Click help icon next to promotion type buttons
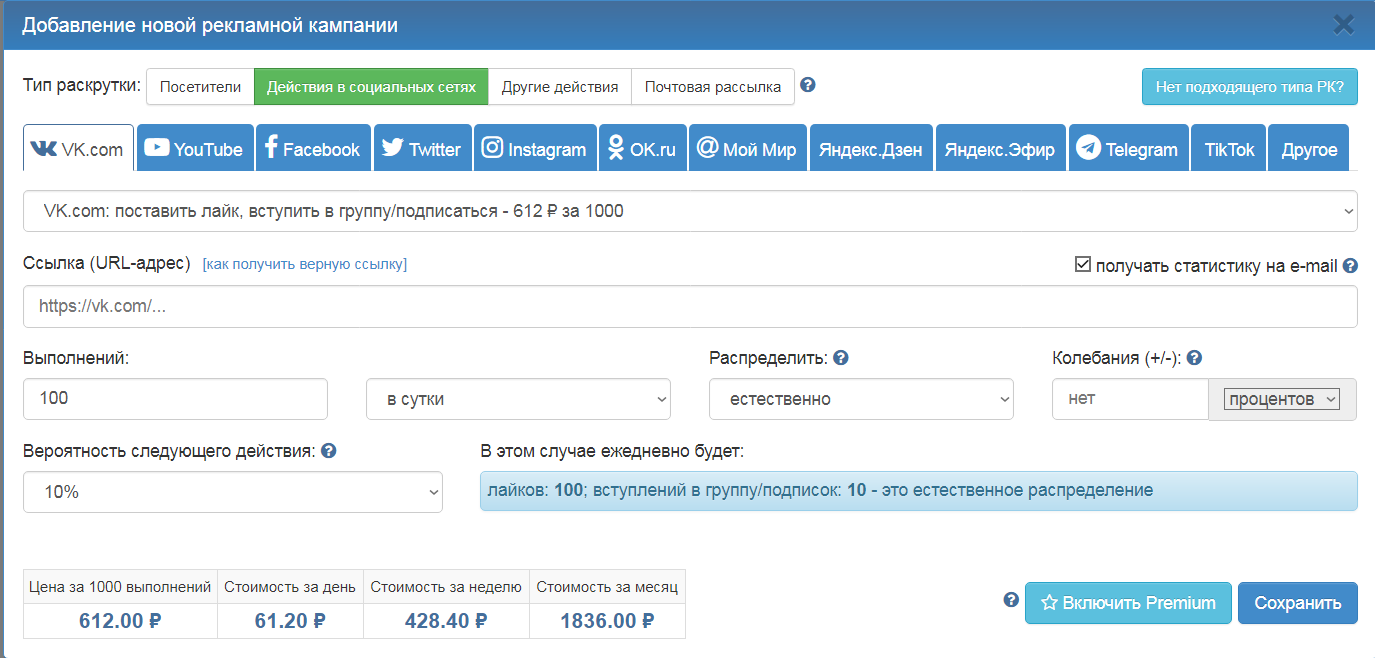This screenshot has width=1375, height=658. 808,85
